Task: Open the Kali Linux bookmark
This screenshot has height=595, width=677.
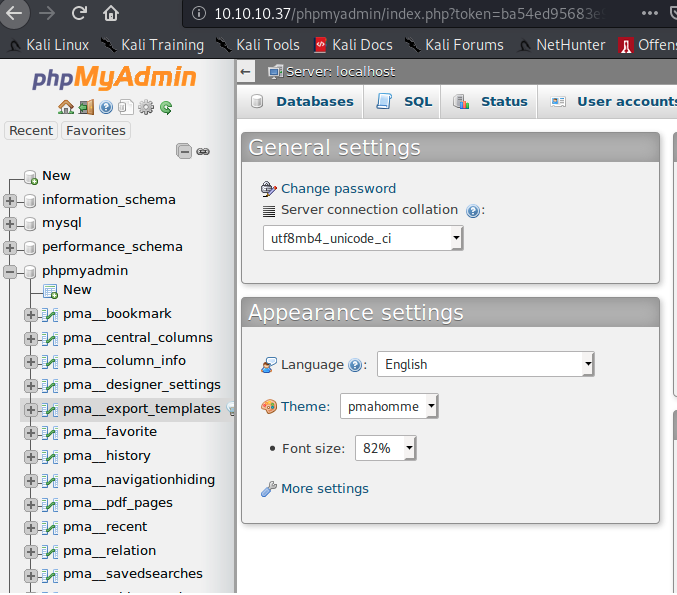Action: (x=49, y=44)
